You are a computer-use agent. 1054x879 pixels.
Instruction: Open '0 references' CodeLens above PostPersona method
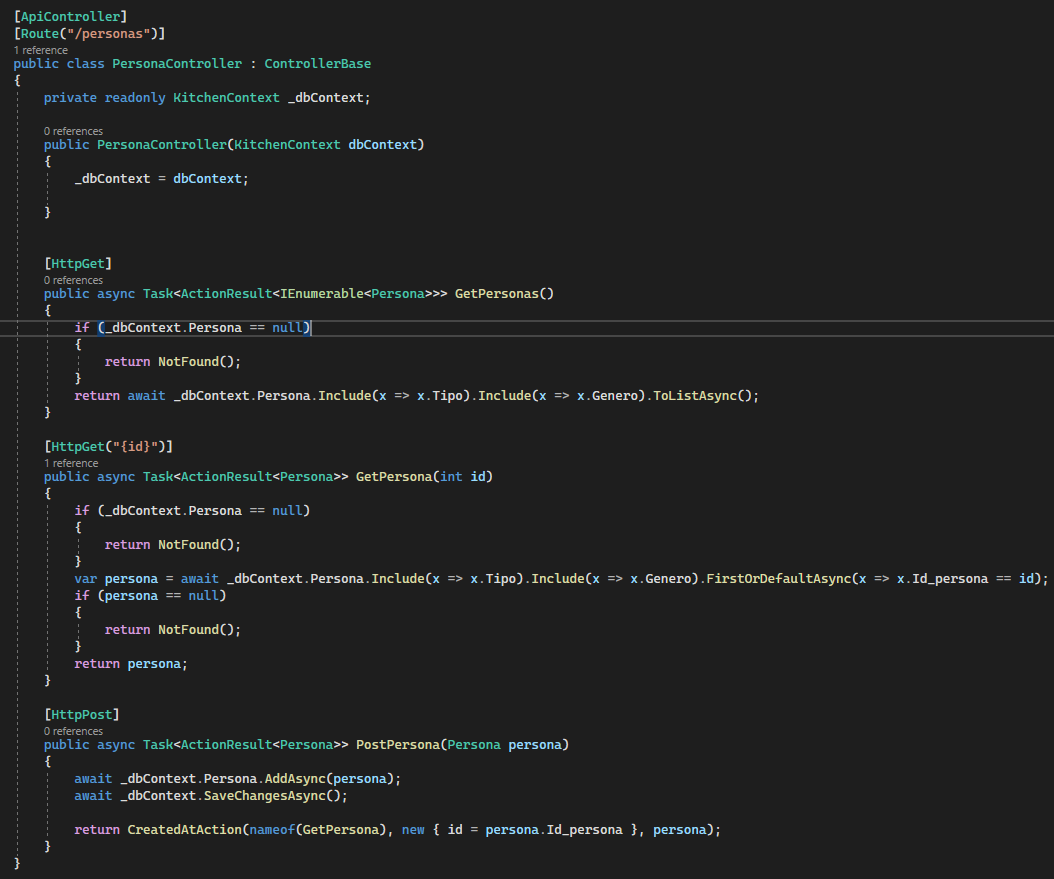73,731
